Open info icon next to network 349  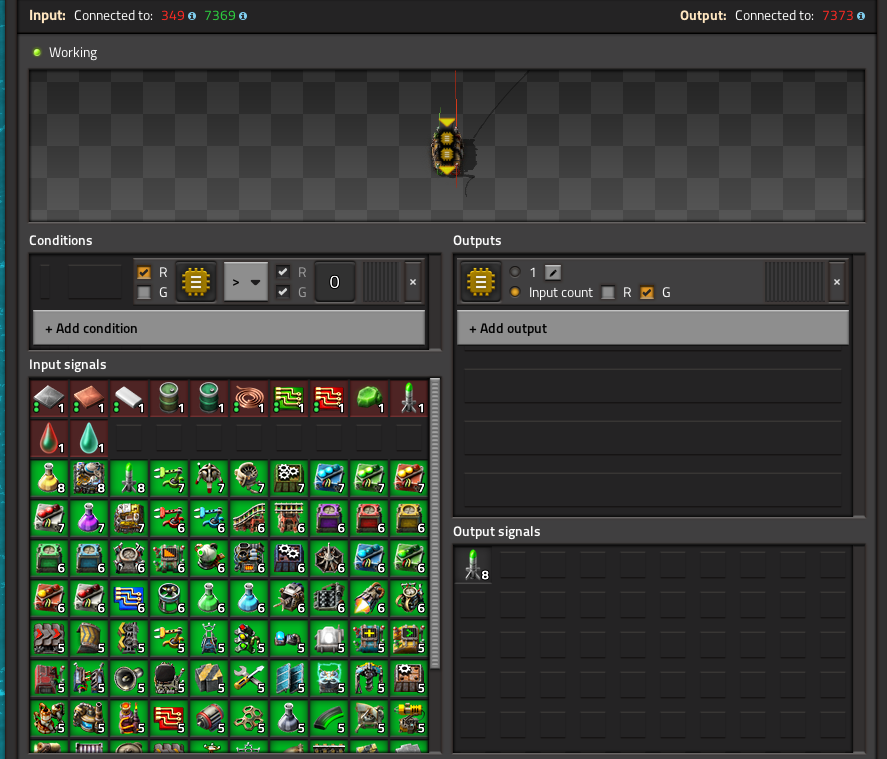192,16
